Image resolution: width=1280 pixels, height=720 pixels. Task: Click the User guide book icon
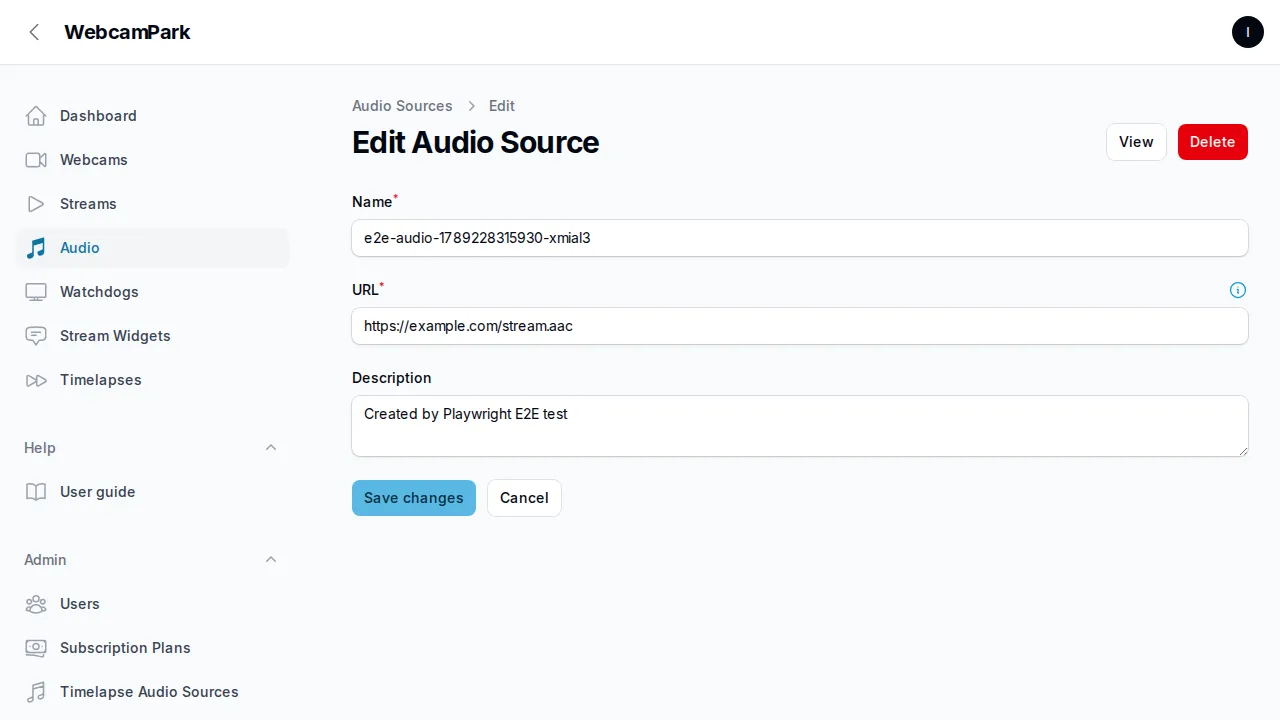[36, 492]
